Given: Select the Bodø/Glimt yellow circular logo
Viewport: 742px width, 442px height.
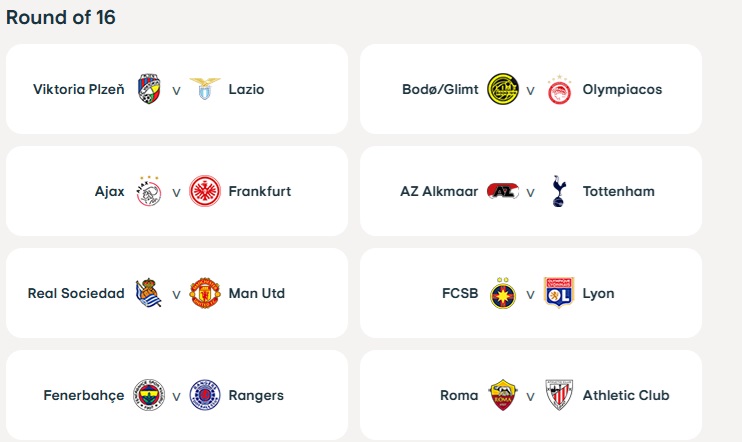Looking at the screenshot, I should 503,89.
